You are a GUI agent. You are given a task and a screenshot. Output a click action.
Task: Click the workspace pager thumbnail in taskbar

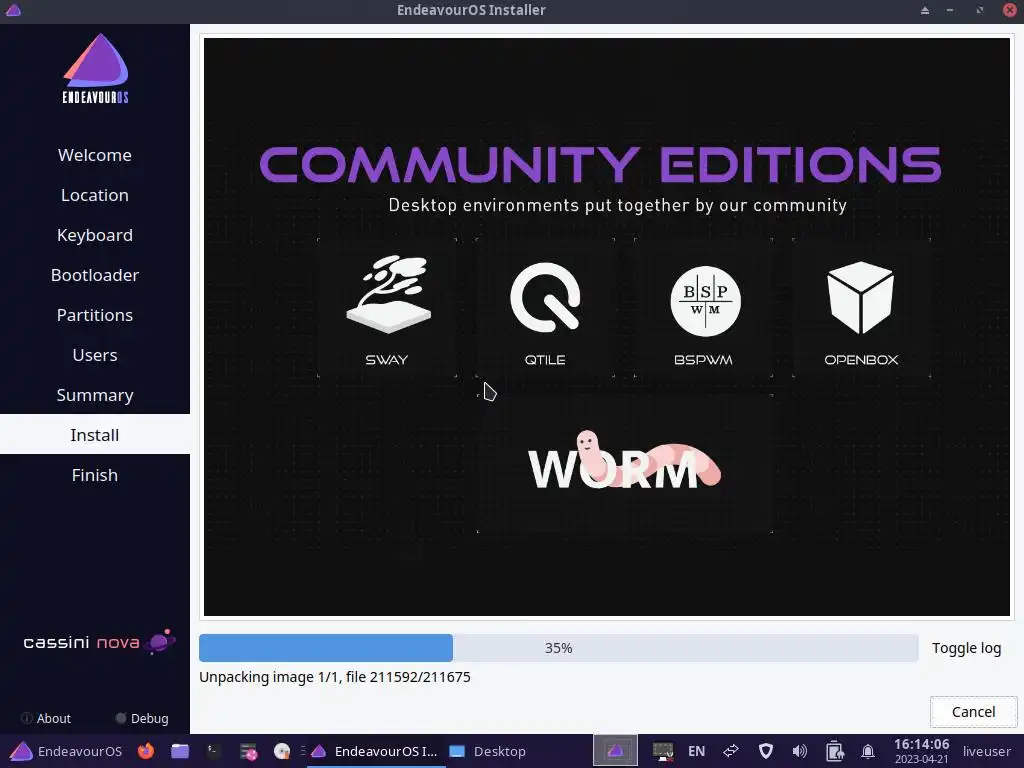pyautogui.click(x=615, y=751)
